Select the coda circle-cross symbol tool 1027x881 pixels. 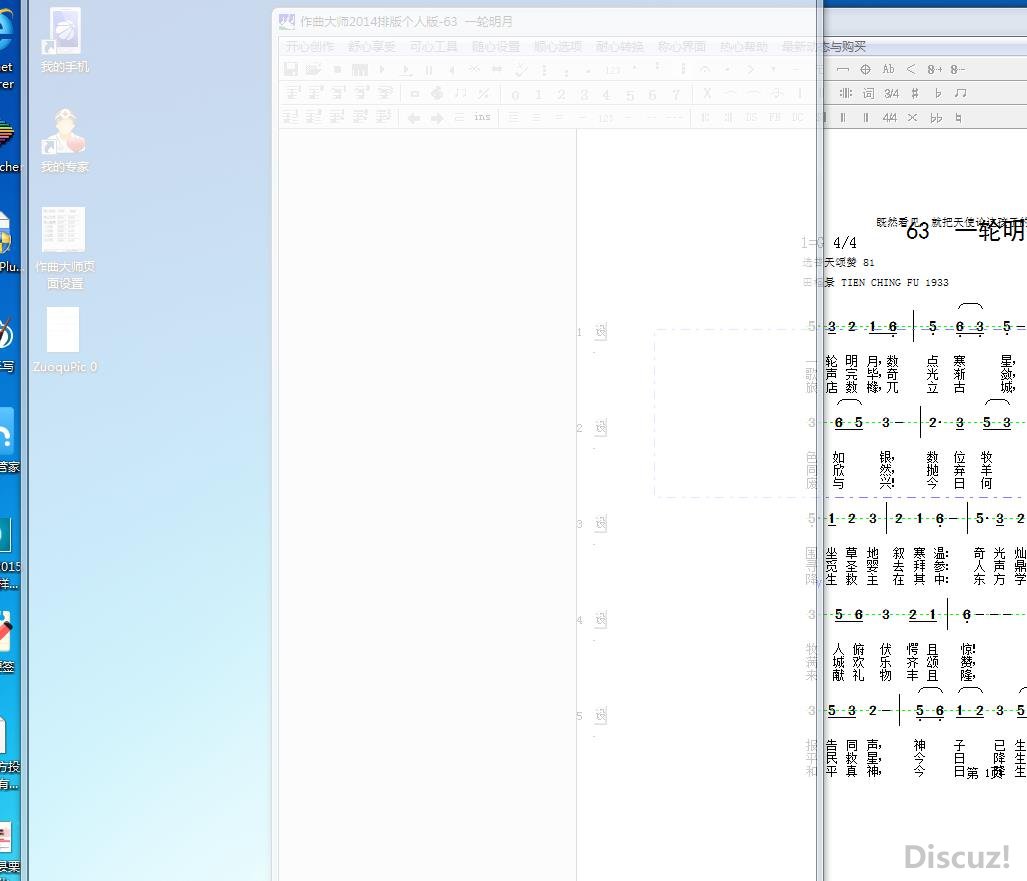pyautogui.click(x=865, y=69)
